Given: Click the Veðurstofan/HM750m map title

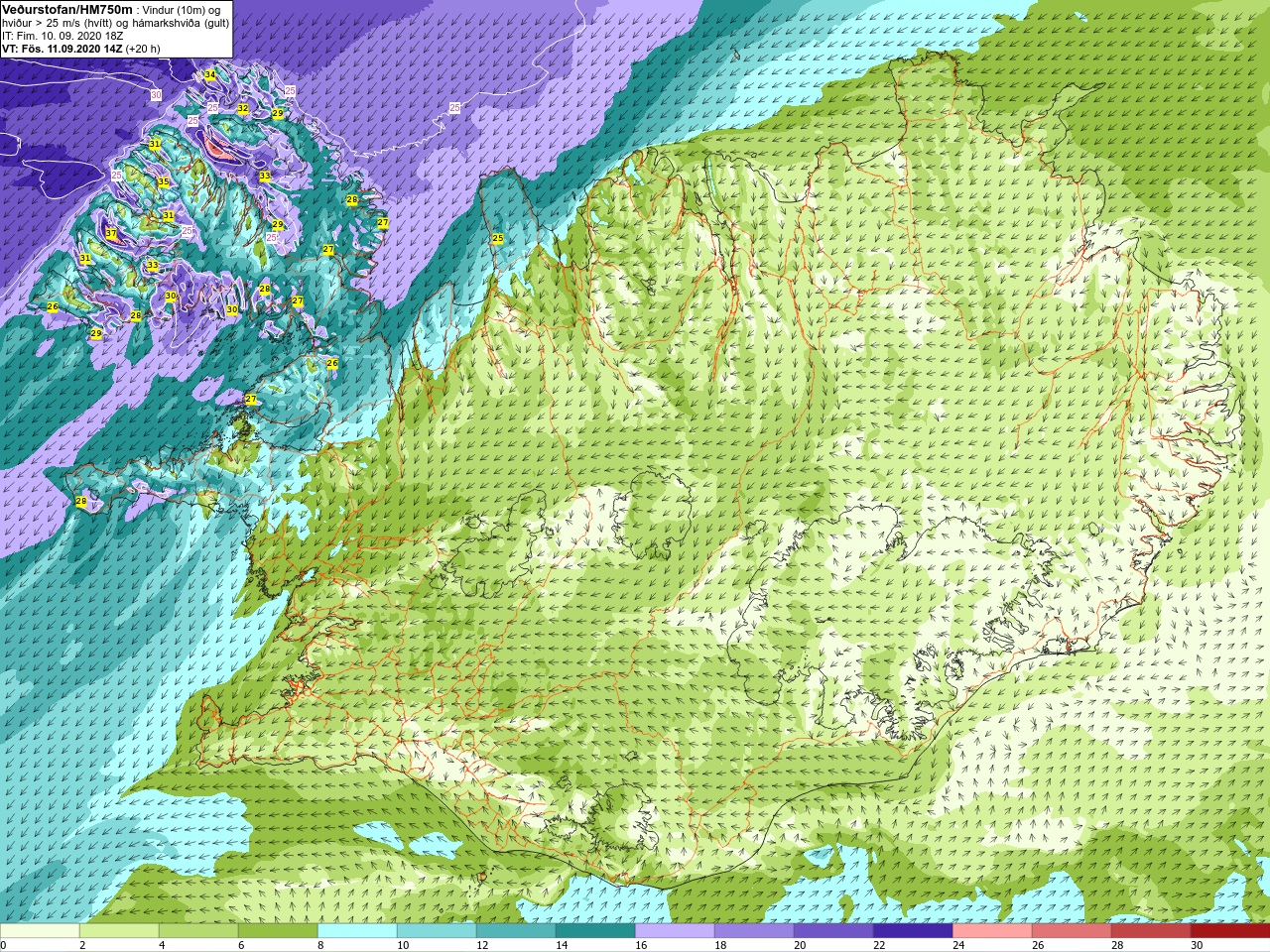Looking at the screenshot, I should pyautogui.click(x=66, y=8).
